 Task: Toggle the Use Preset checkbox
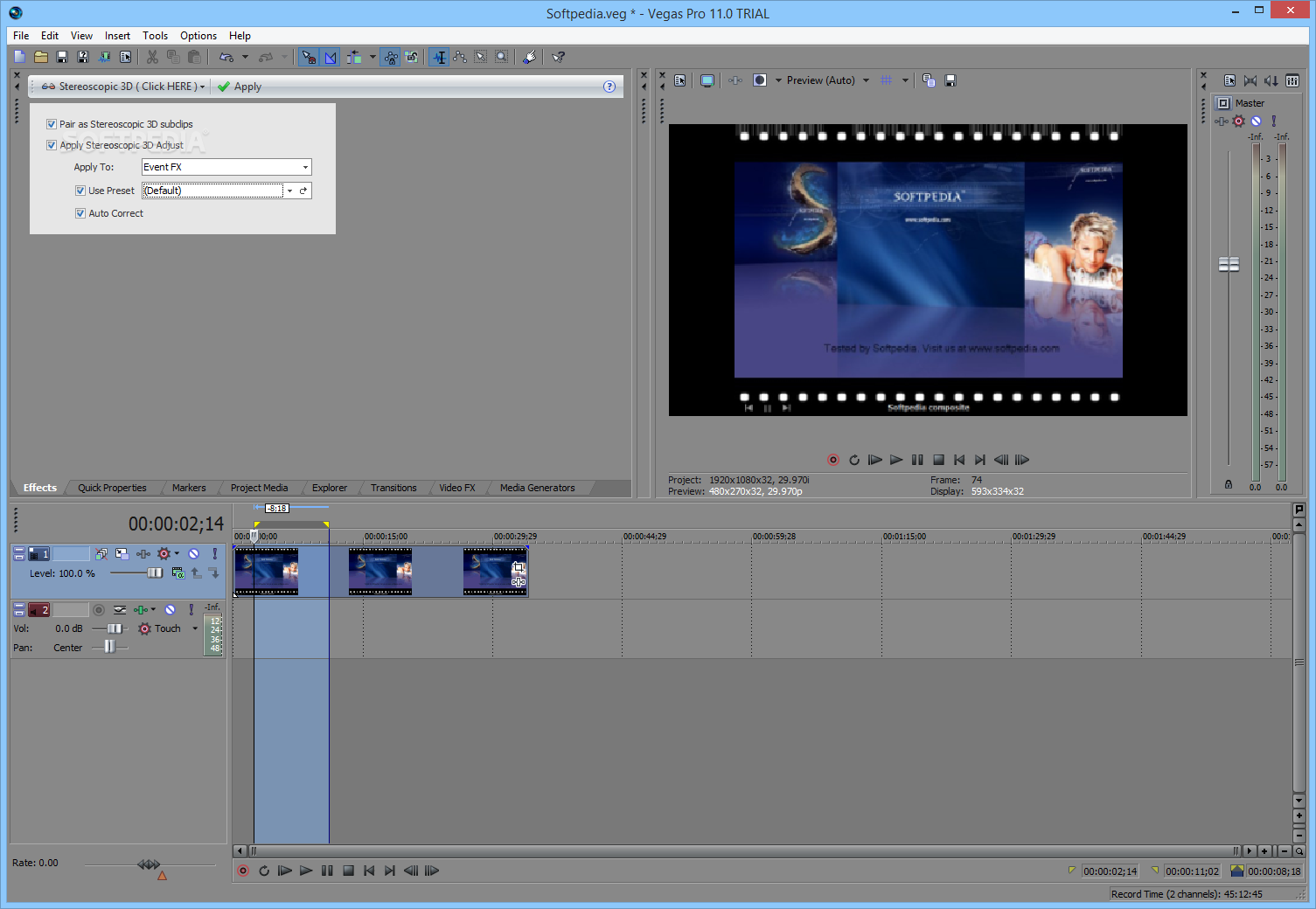coord(80,191)
